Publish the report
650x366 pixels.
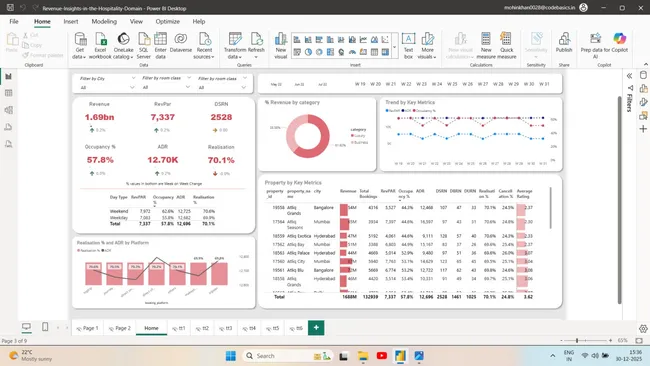[564, 43]
